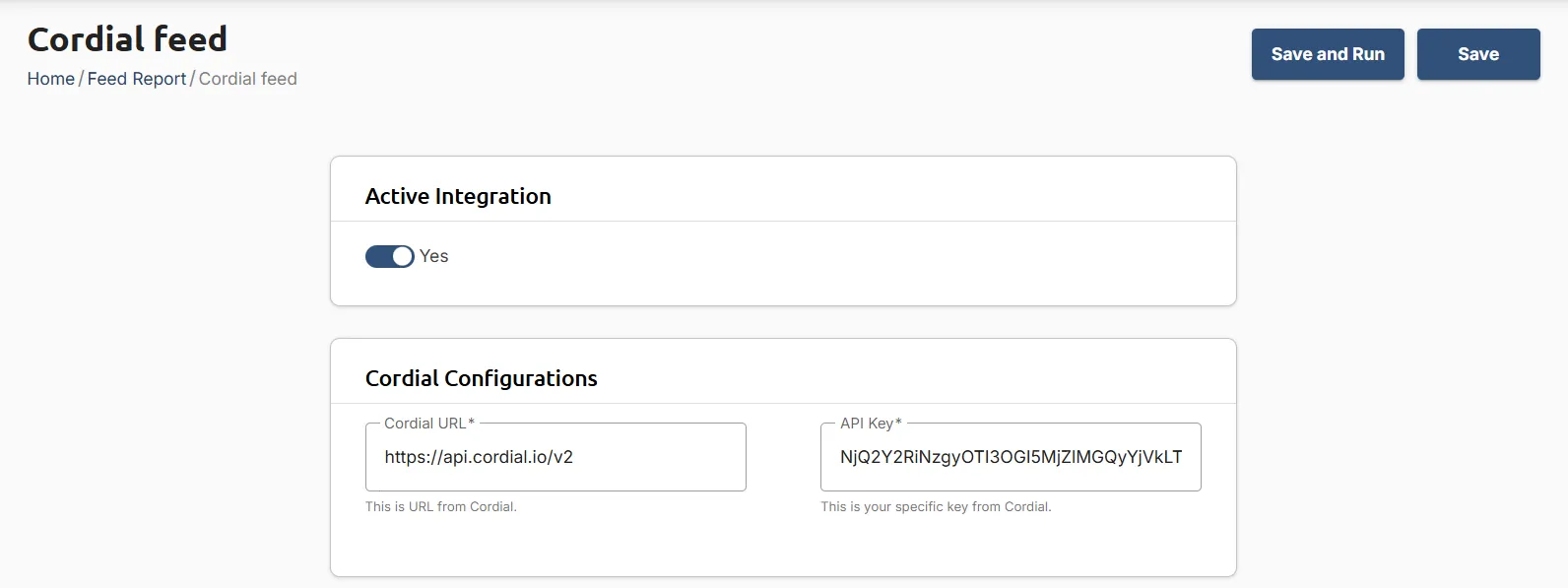Select the API Key input field
Image resolution: width=1568 pixels, height=588 pixels.
[1011, 457]
